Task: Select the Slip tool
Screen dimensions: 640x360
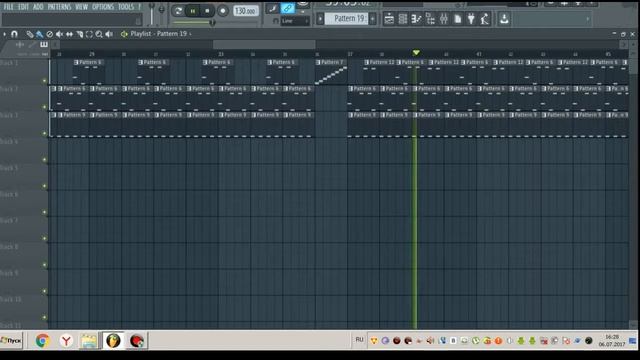Action: click(x=69, y=34)
